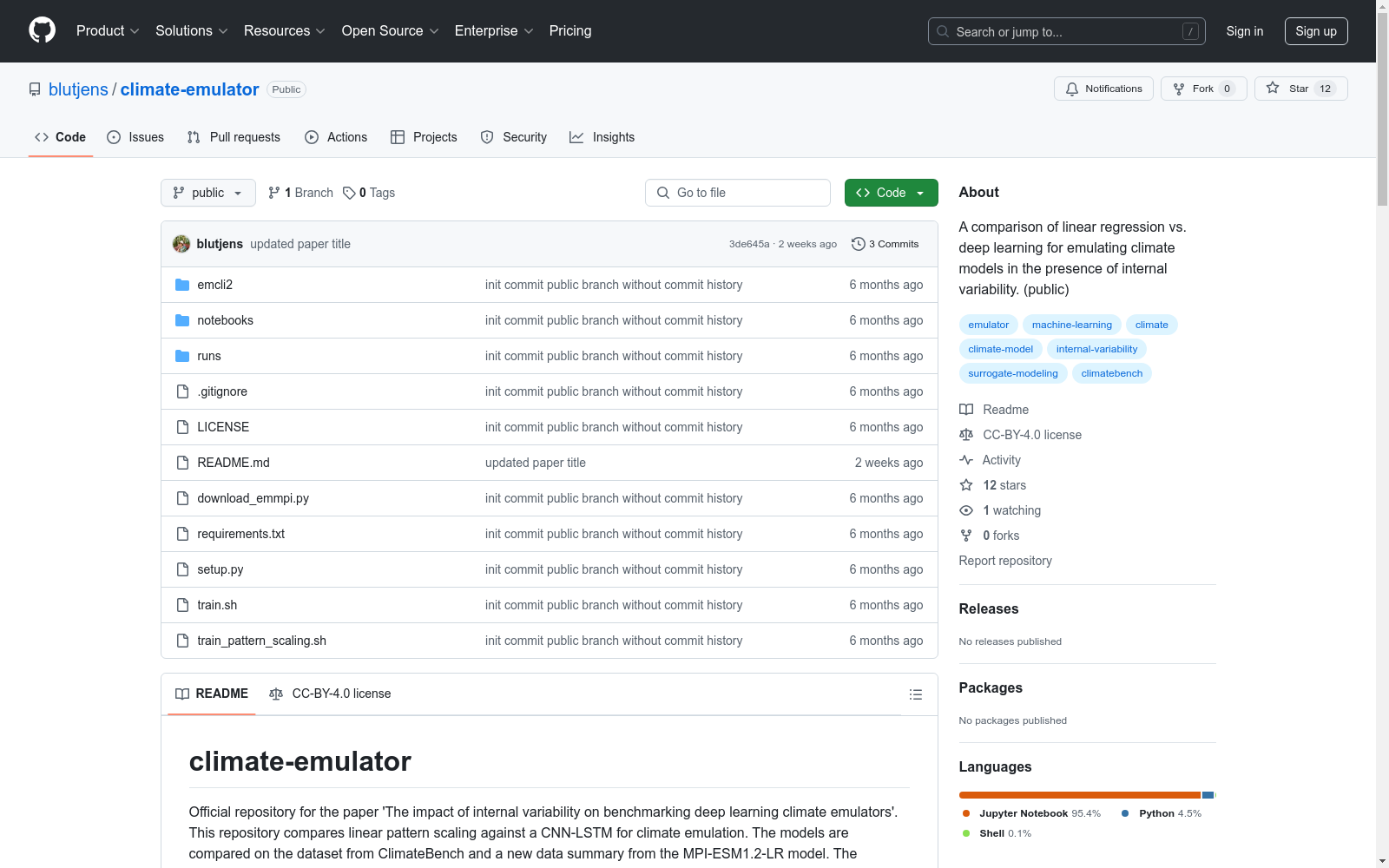Click the book icon next to Readme
The width and height of the screenshot is (1389, 868).
point(966,410)
